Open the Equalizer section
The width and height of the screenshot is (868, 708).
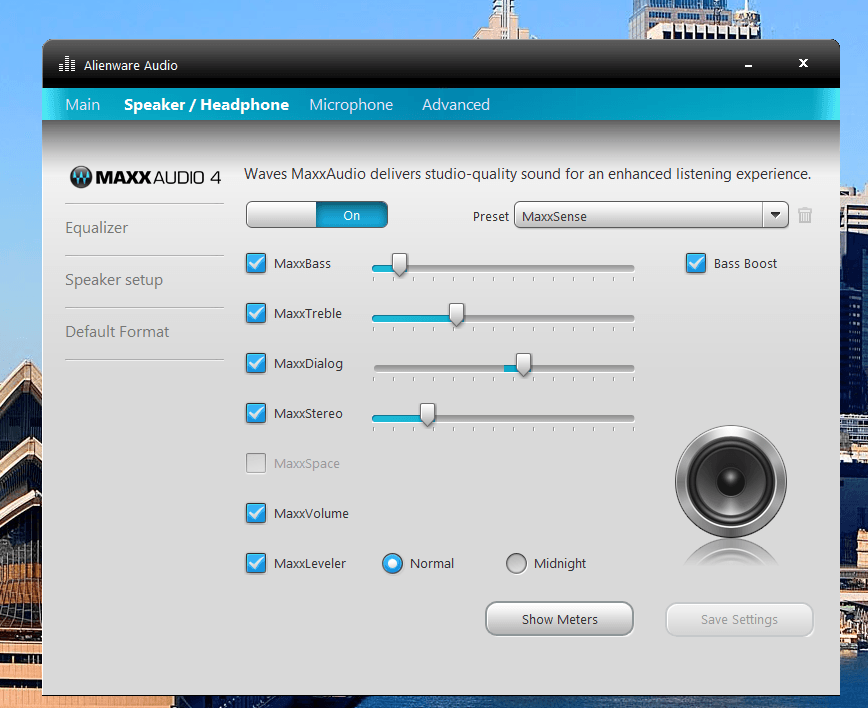pyautogui.click(x=97, y=228)
